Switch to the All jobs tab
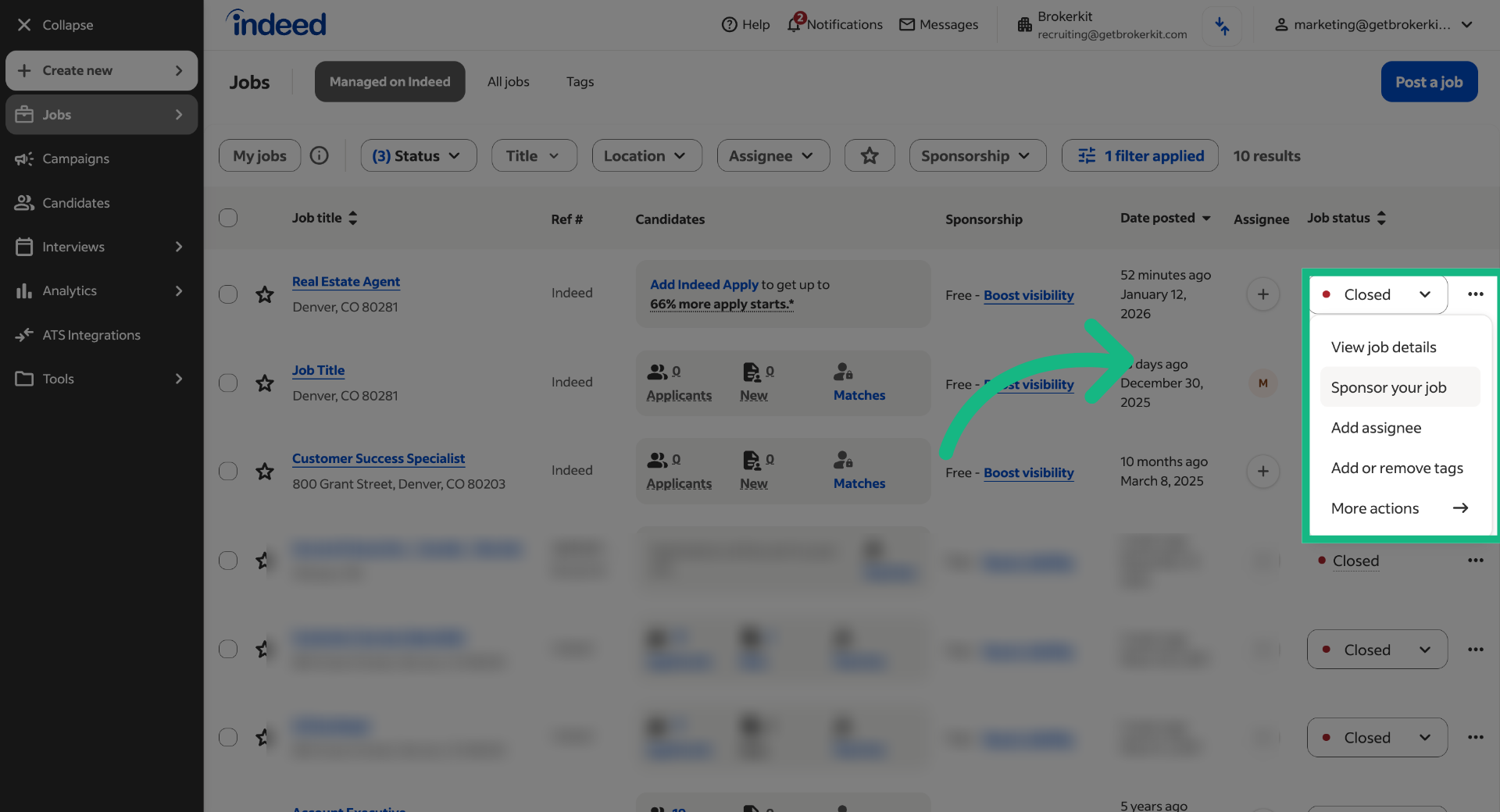The width and height of the screenshot is (1500, 812). click(508, 81)
